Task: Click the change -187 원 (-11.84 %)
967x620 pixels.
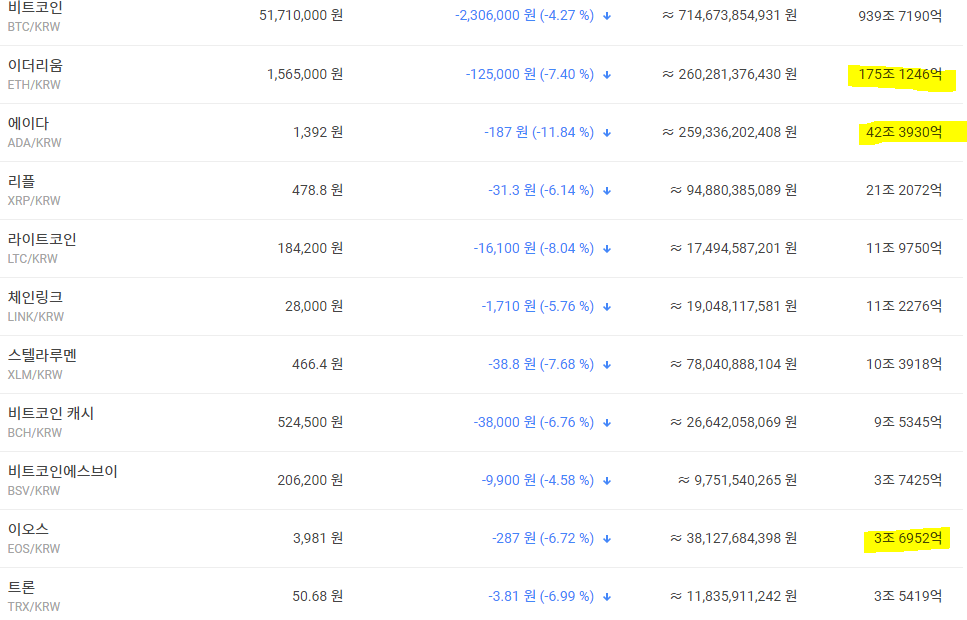Action: click(x=539, y=132)
